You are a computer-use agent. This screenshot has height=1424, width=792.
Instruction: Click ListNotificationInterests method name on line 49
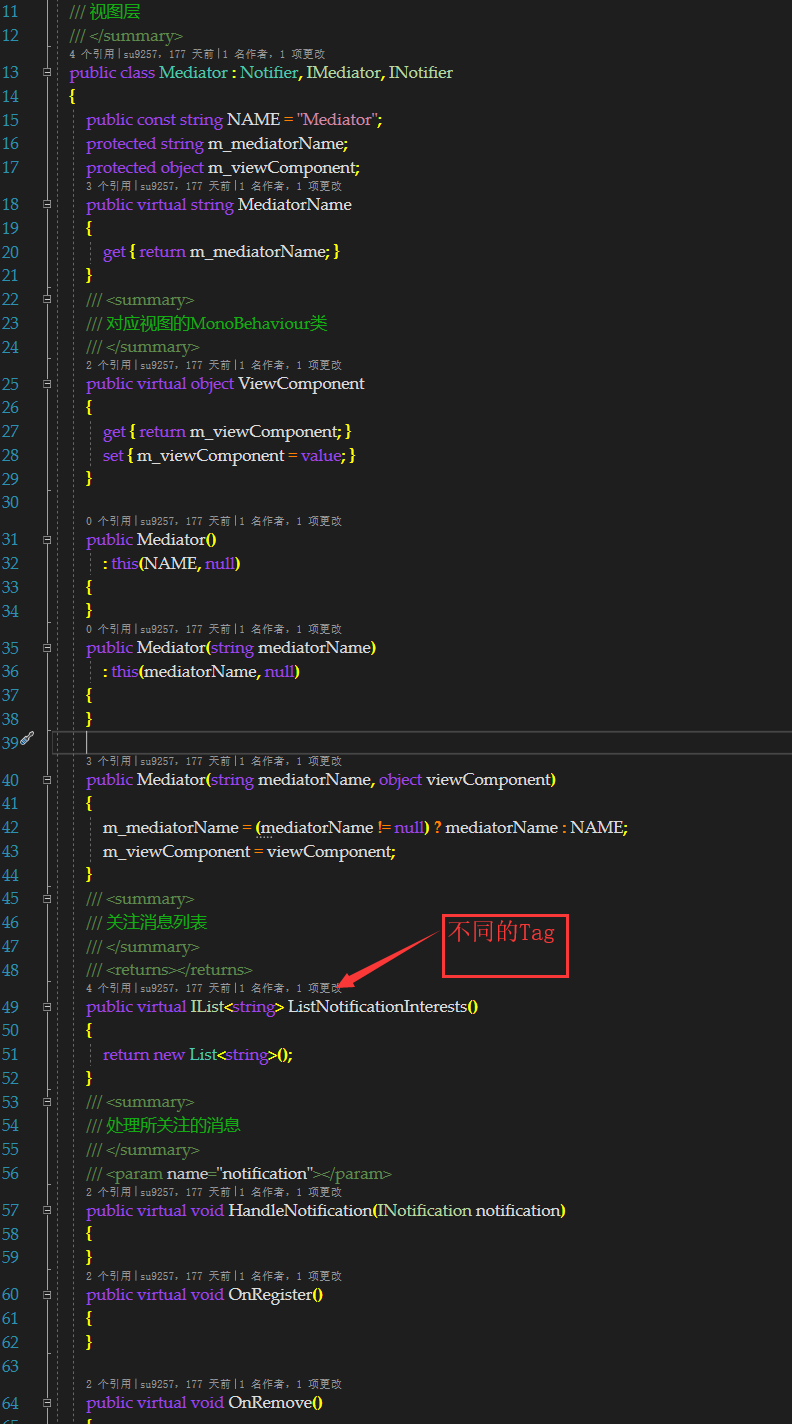(x=378, y=1007)
